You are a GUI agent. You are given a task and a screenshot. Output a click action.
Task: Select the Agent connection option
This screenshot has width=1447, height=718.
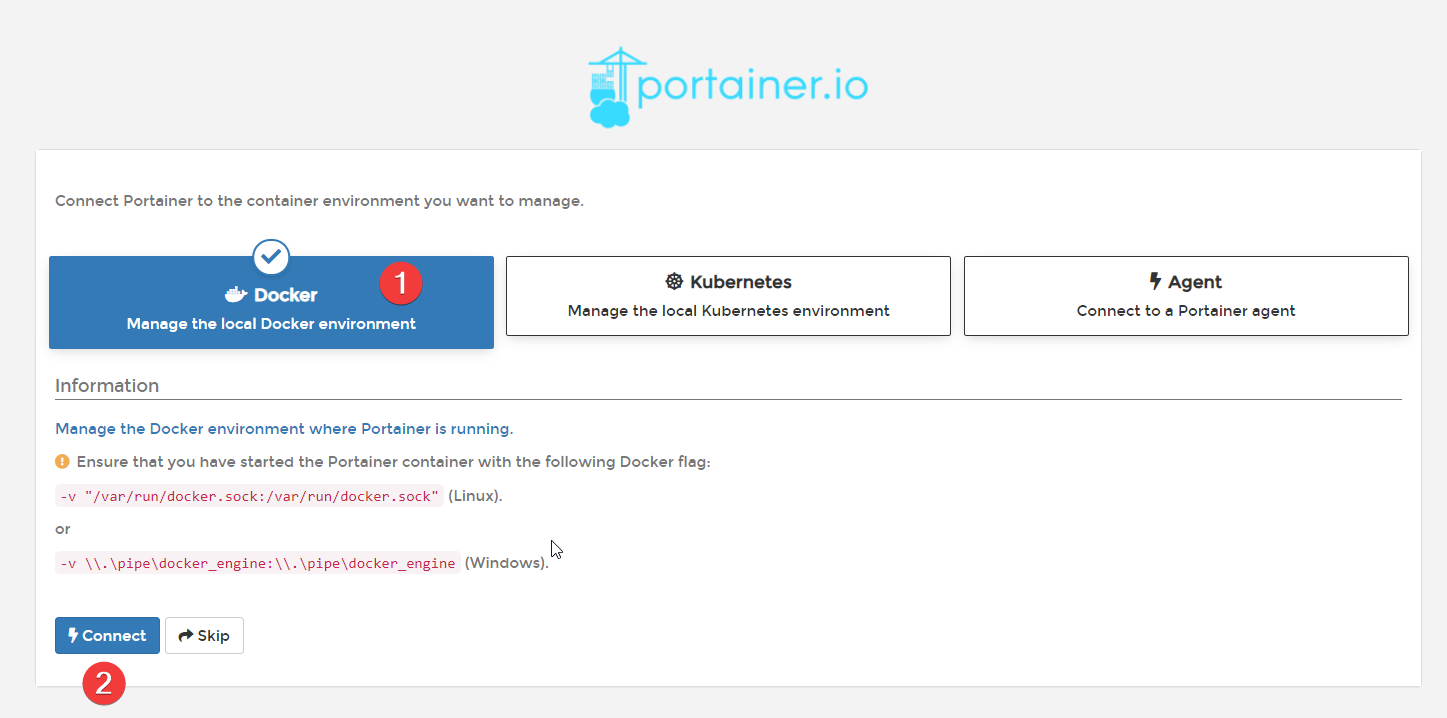click(1186, 296)
